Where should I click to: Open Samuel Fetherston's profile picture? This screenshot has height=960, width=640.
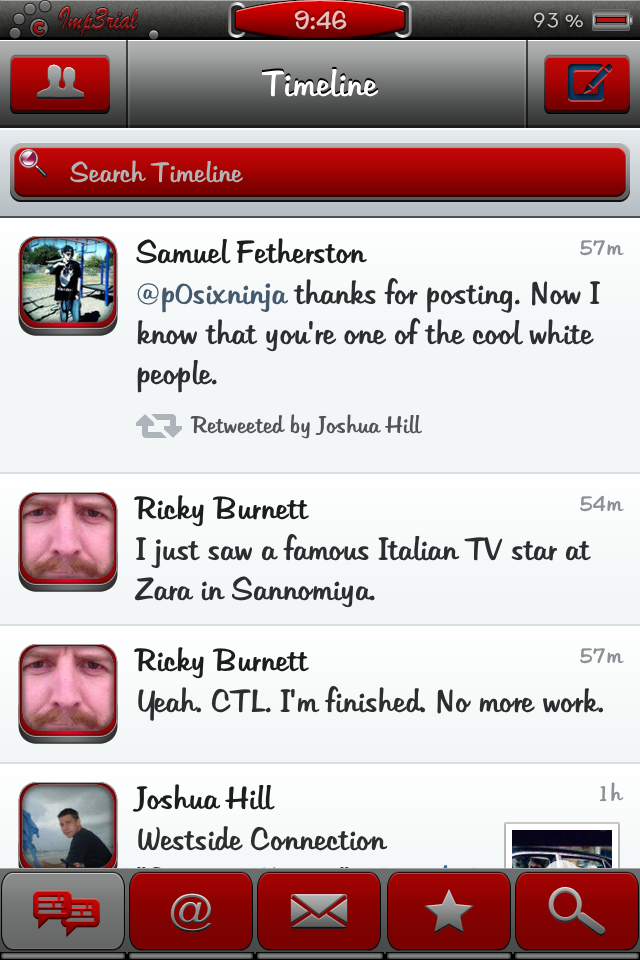tap(68, 285)
